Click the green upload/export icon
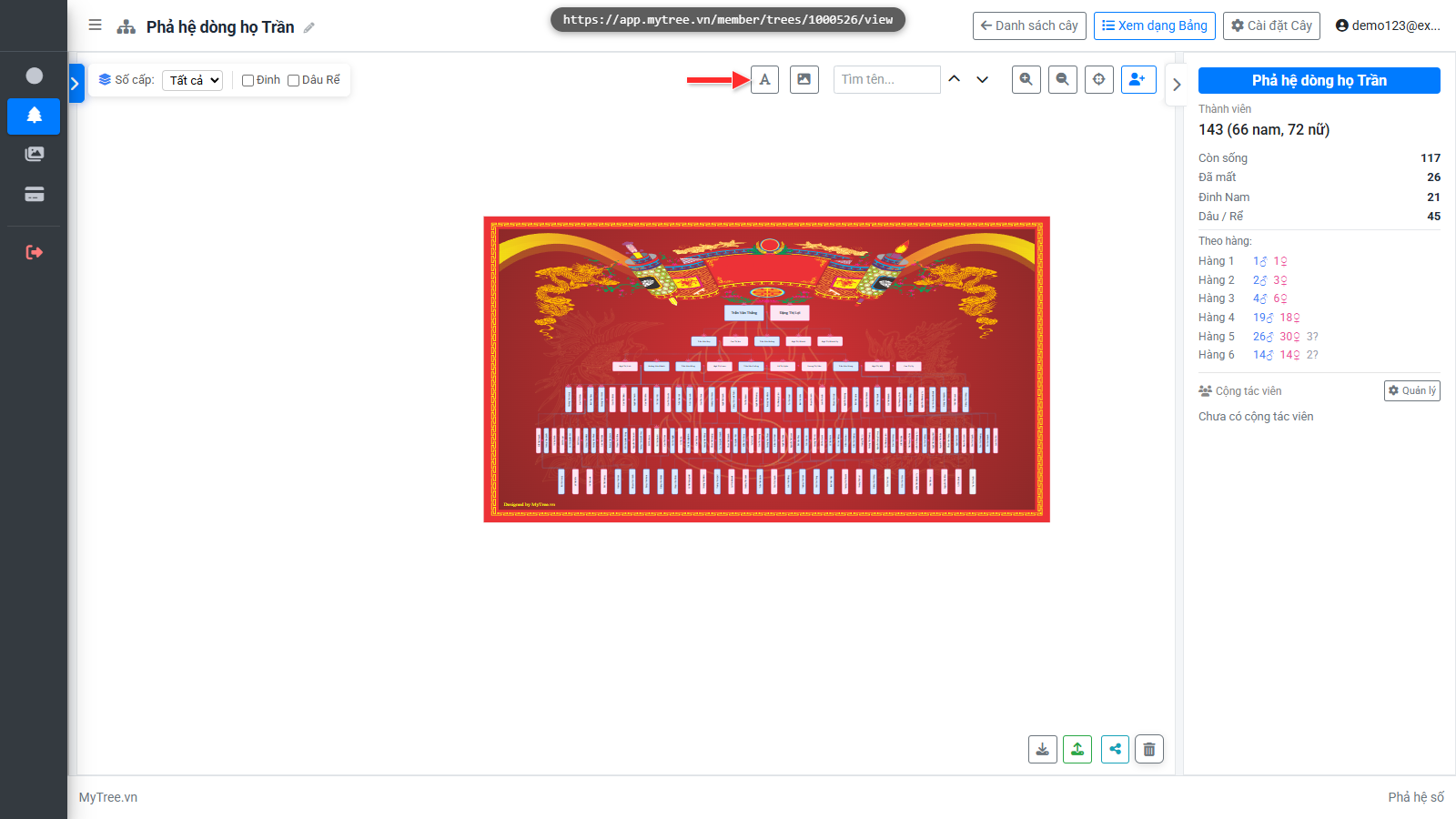The height and width of the screenshot is (819, 1456). pos(1077,749)
